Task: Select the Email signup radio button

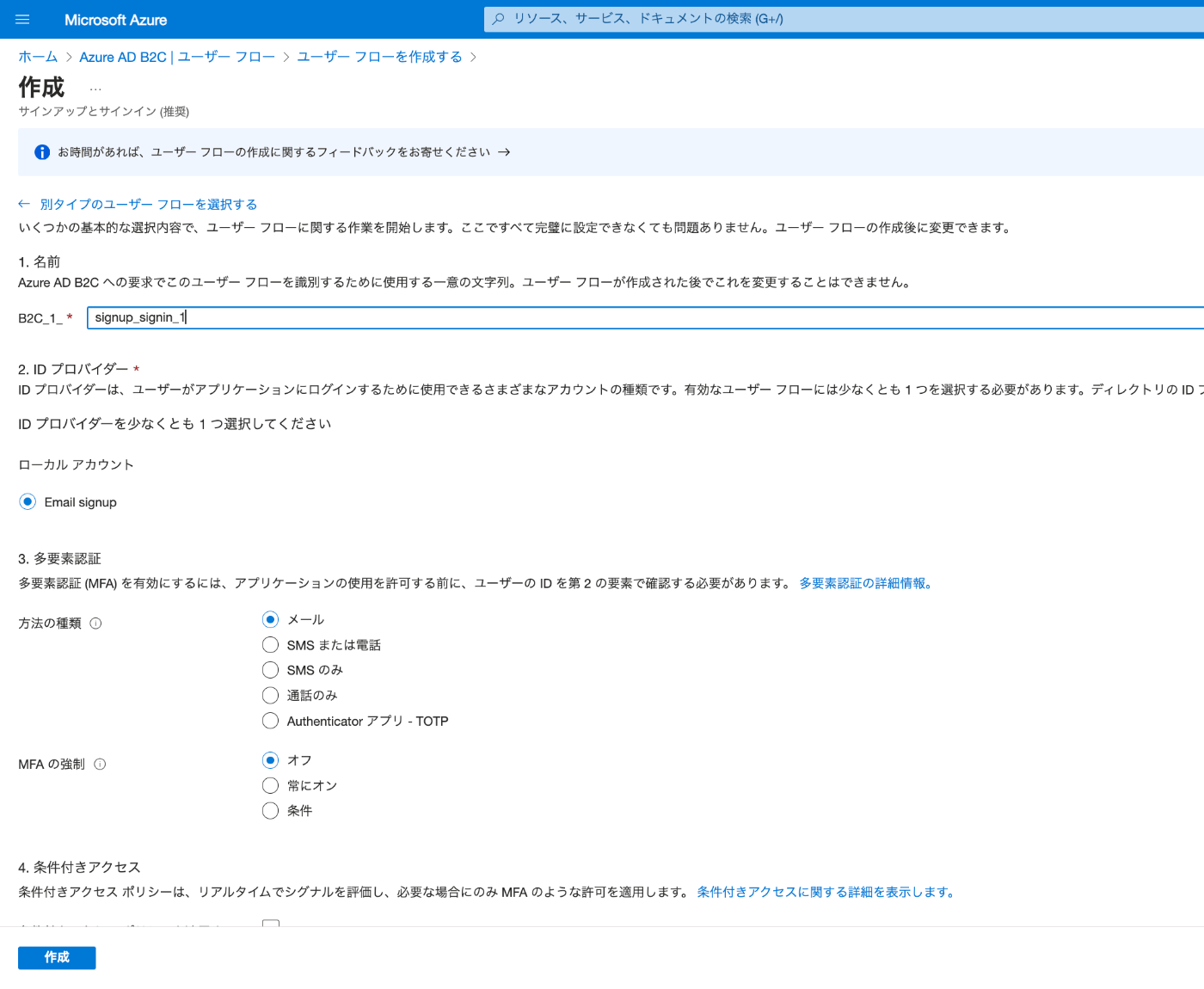Action: (28, 502)
